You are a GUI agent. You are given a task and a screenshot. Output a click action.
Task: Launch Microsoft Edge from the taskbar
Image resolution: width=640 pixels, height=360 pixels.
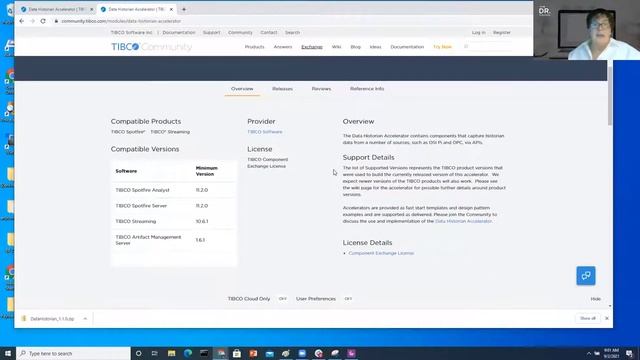pyautogui.click(x=188, y=353)
